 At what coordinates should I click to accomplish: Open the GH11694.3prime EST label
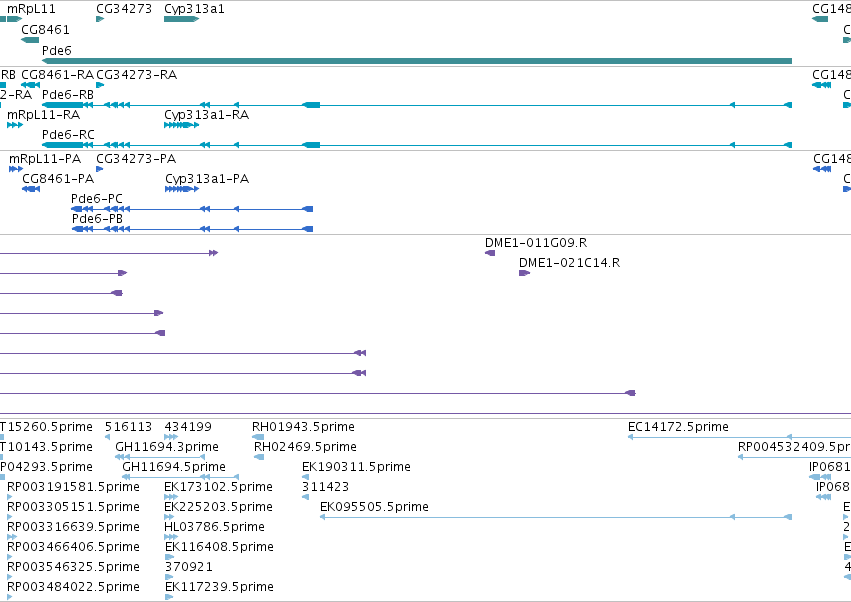click(167, 447)
